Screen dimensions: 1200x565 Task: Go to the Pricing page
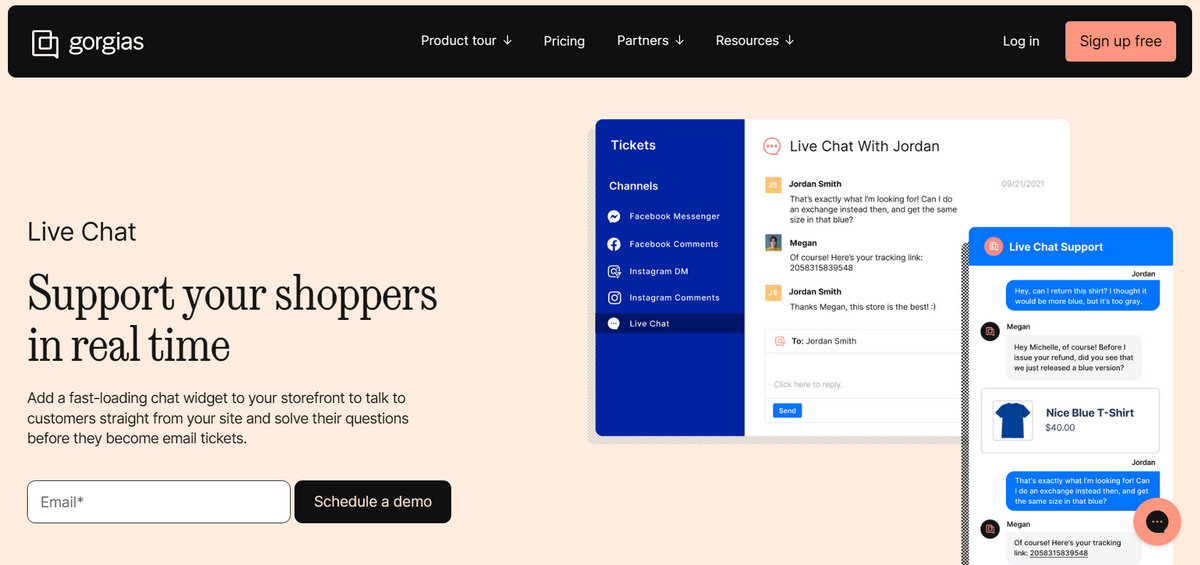pos(564,41)
